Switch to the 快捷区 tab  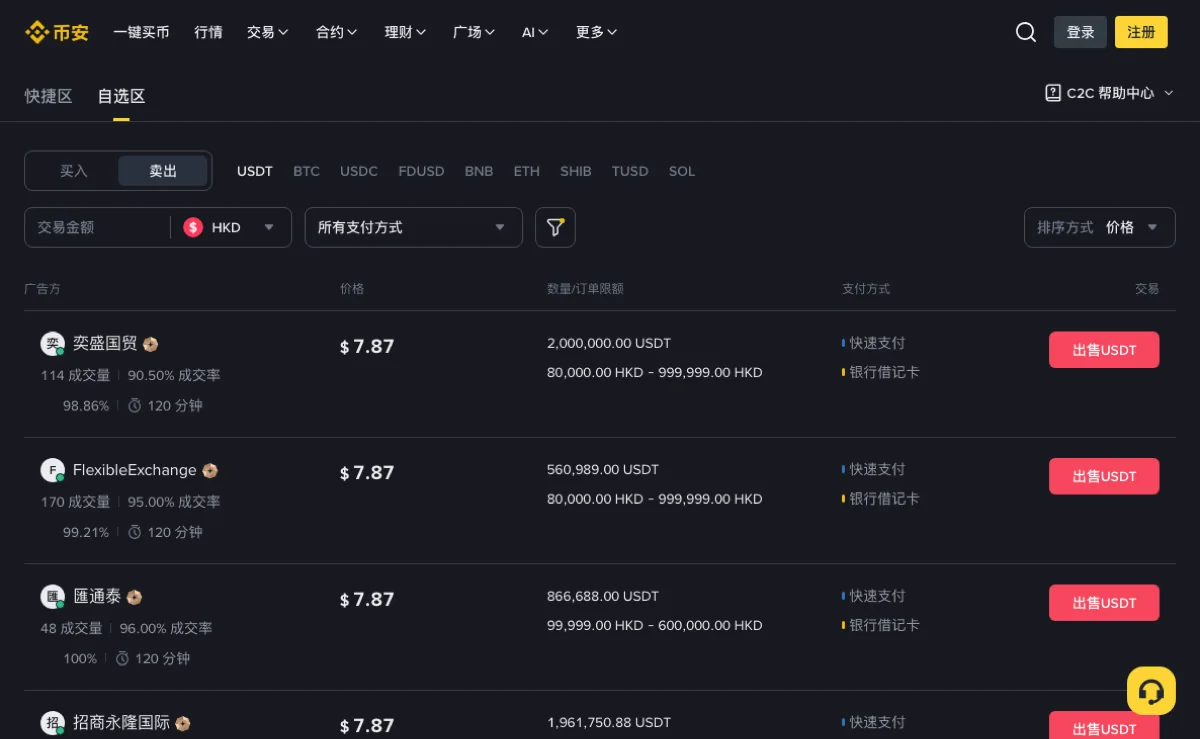tap(48, 96)
